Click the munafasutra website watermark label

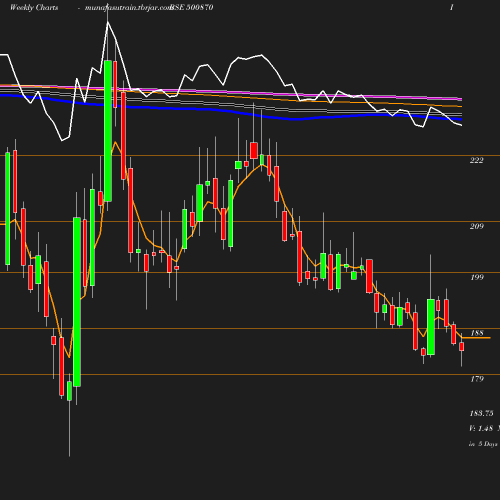tap(128, 8)
